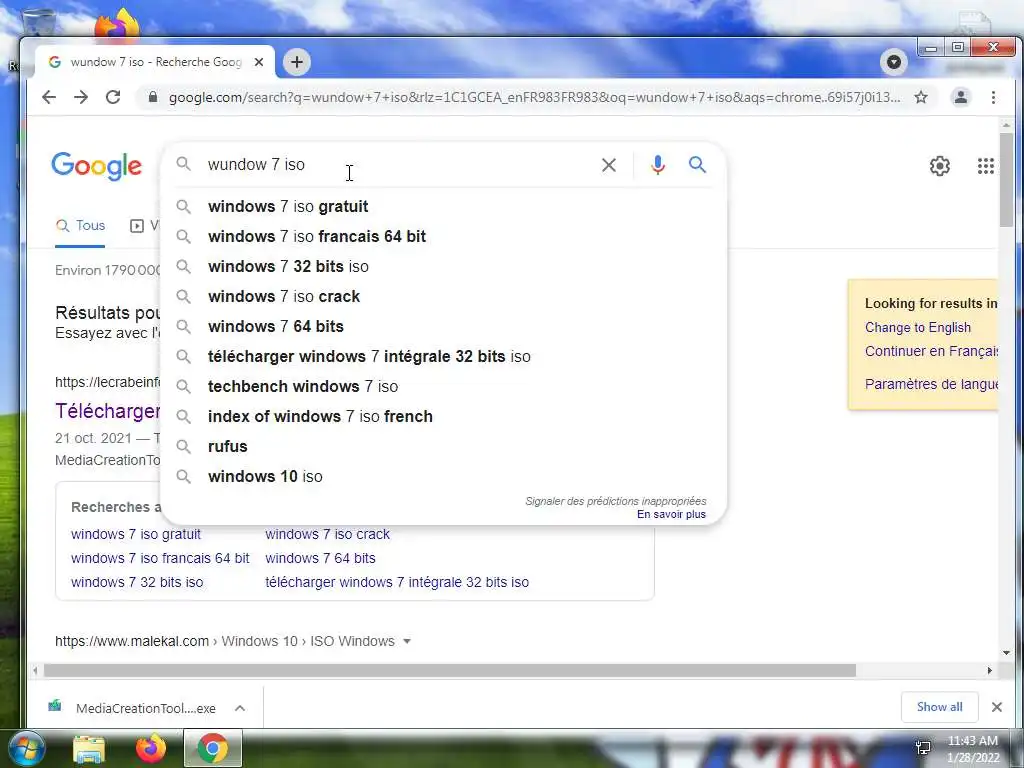Open related search 'windows 7 iso francais 64 bit'
The width and height of the screenshot is (1024, 768).
tap(160, 558)
